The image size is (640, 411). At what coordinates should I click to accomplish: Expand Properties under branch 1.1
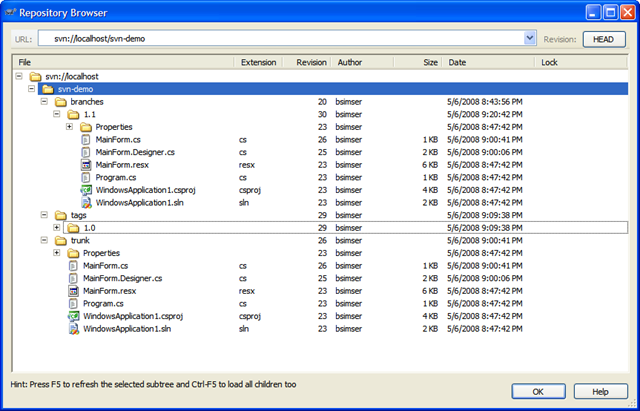click(x=69, y=127)
